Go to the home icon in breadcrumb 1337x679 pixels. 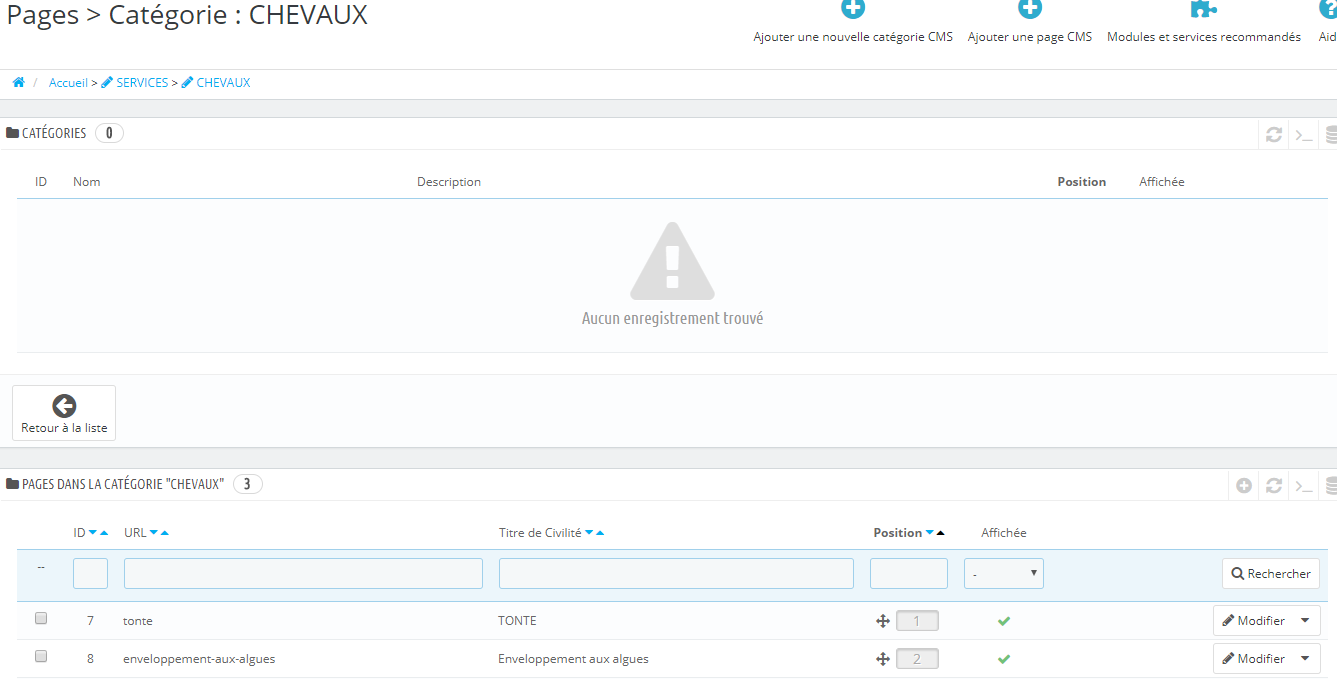(x=18, y=83)
